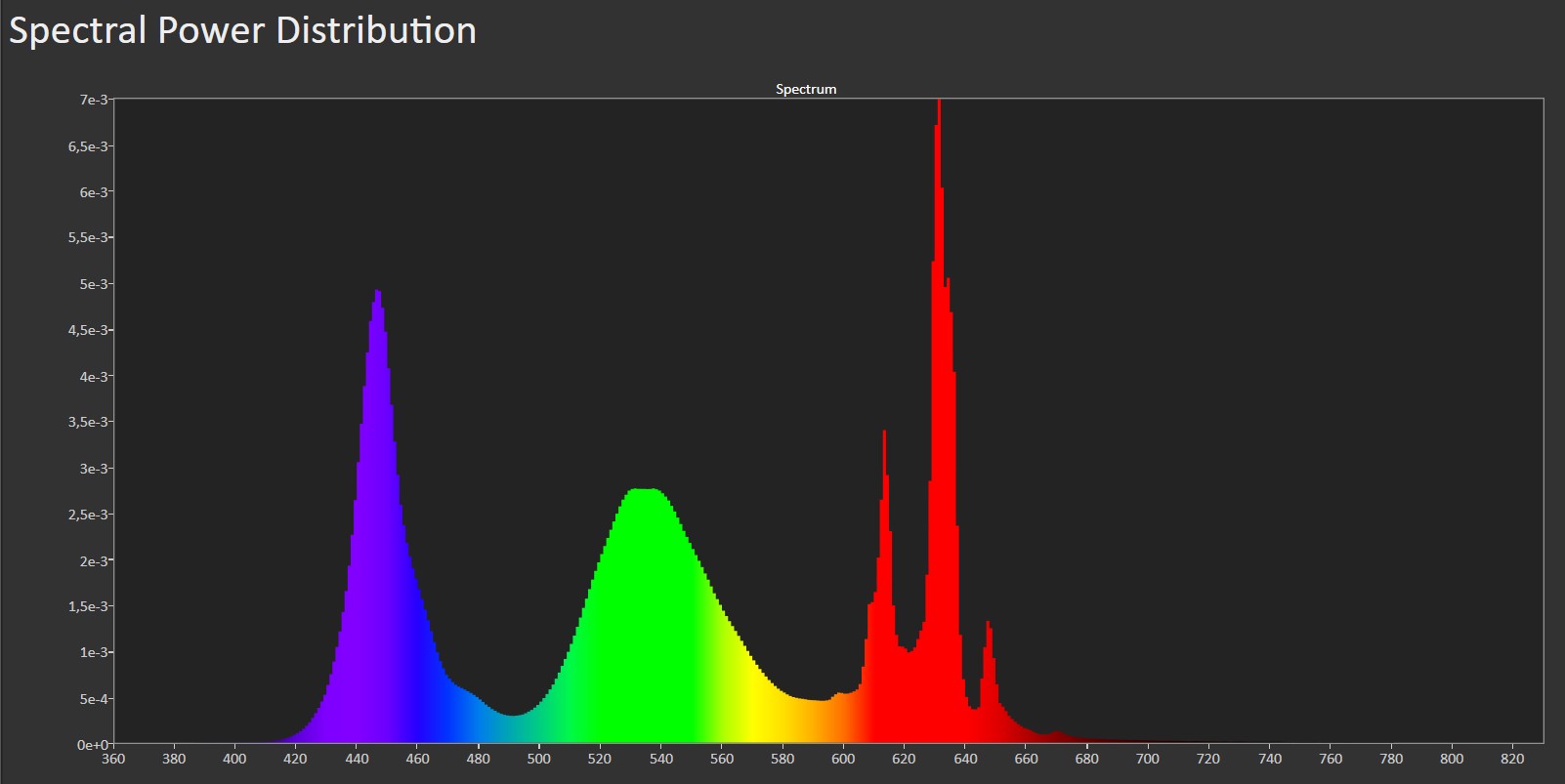
Task: Click the 700 wavelength axis label
Action: [1148, 759]
